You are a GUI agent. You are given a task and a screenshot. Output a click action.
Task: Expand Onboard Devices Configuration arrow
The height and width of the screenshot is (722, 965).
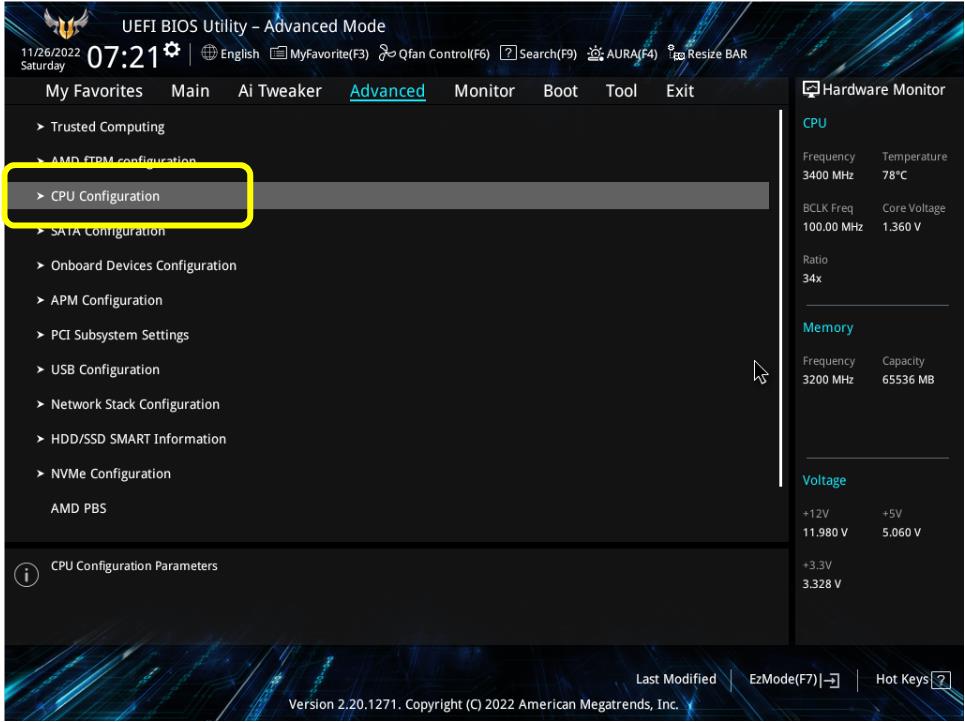(x=40, y=266)
